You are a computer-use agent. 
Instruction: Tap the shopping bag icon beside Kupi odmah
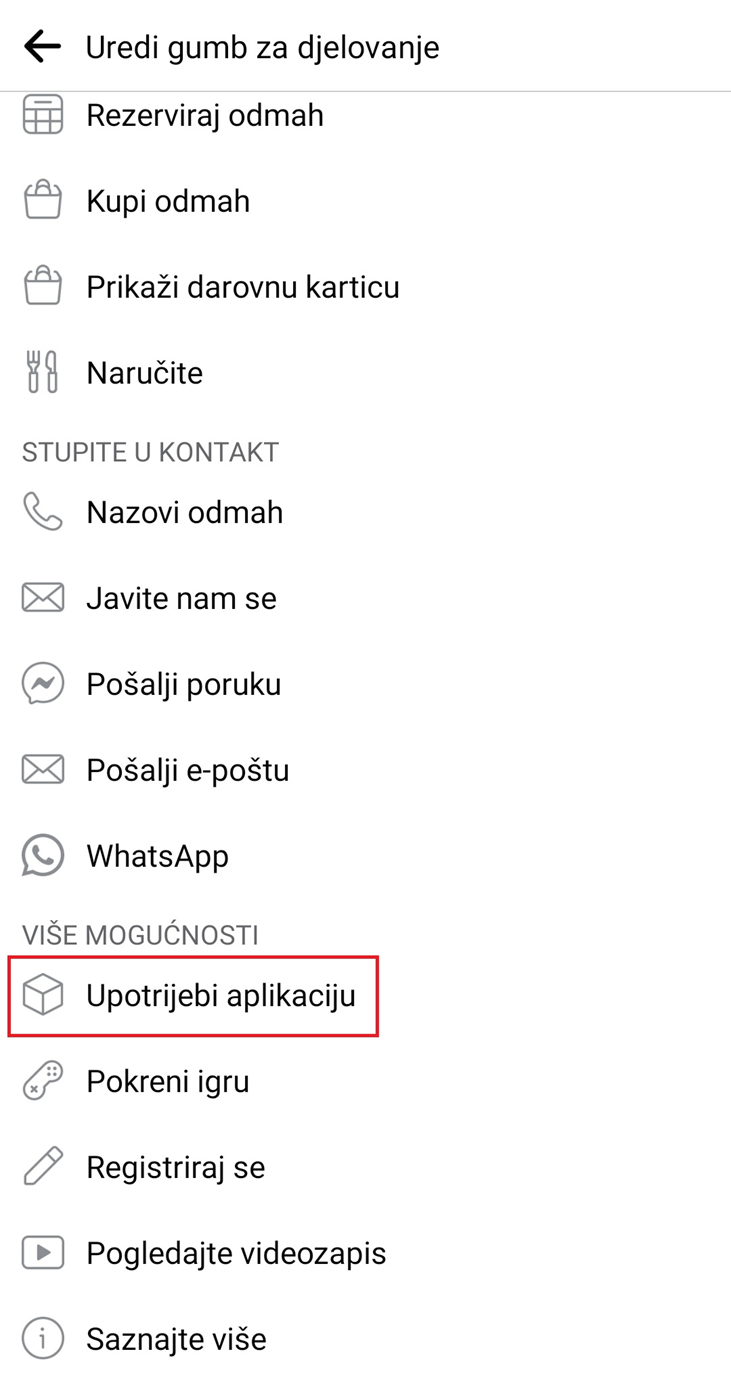(43, 201)
